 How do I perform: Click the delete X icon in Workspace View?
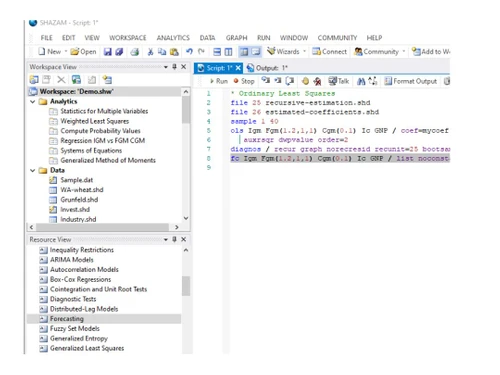coord(61,80)
